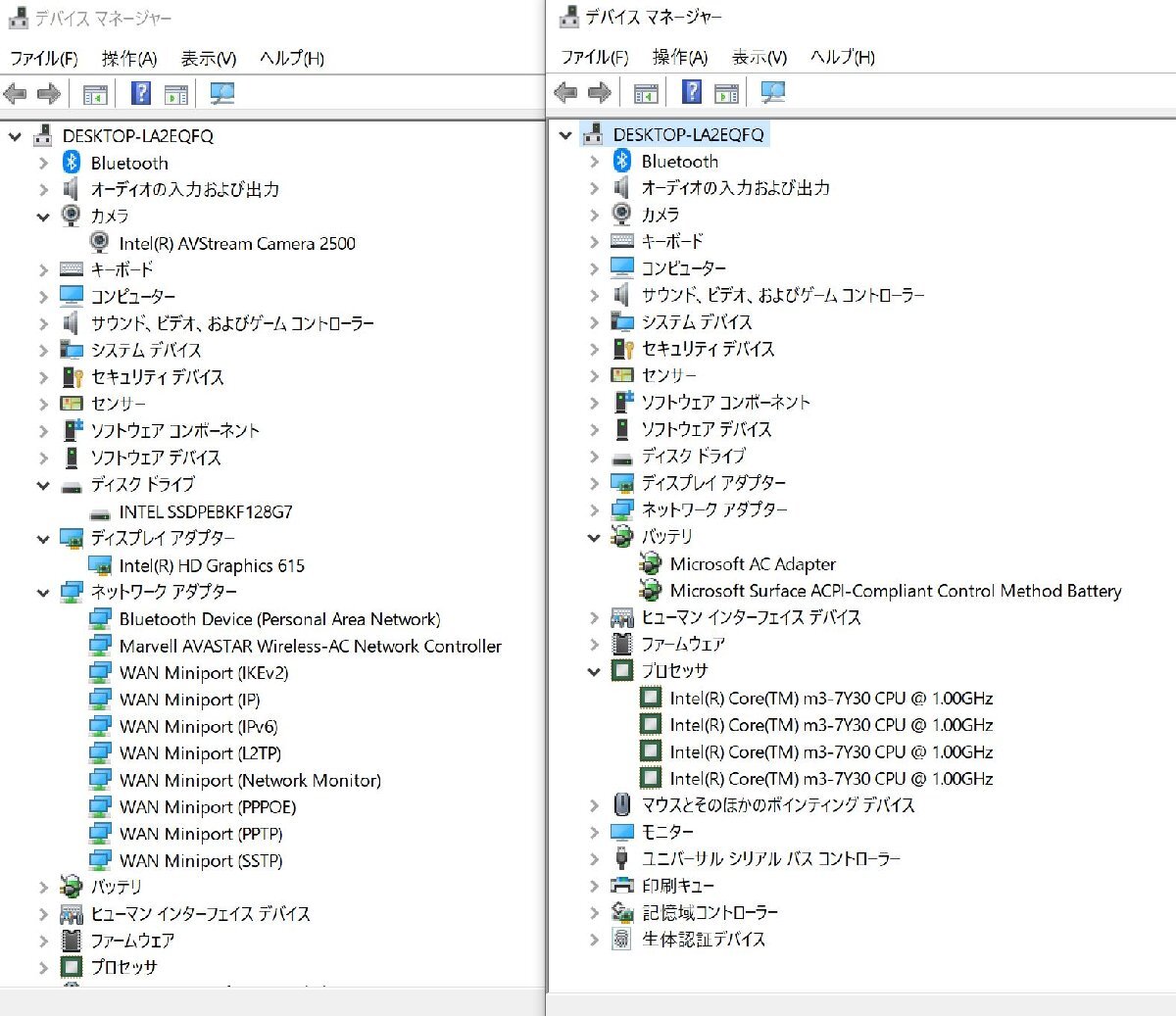Viewport: 1176px width, 1016px height.
Task: Select ソフトウェア コンポーネント label in right window
Action: tap(725, 403)
